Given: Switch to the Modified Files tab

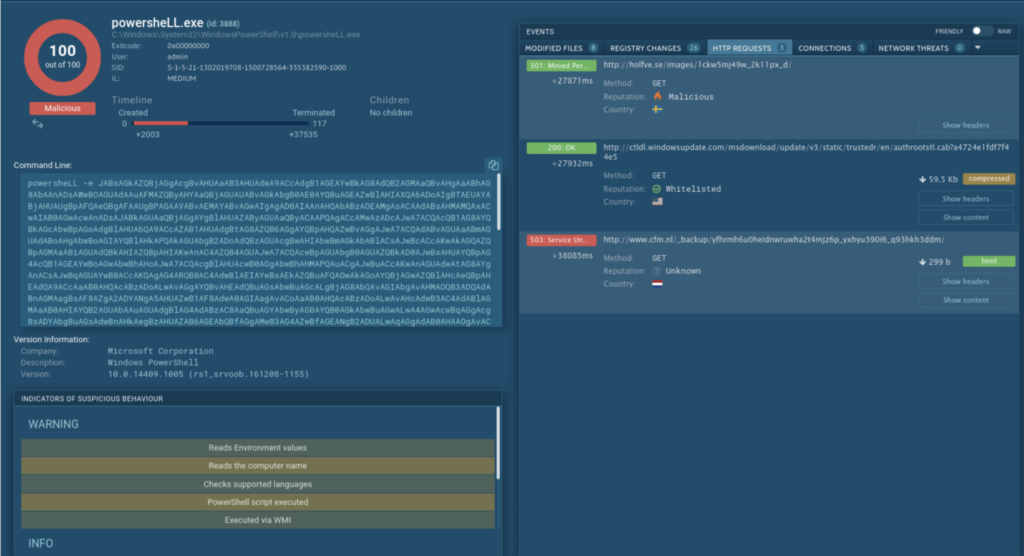Looking at the screenshot, I should point(561,48).
